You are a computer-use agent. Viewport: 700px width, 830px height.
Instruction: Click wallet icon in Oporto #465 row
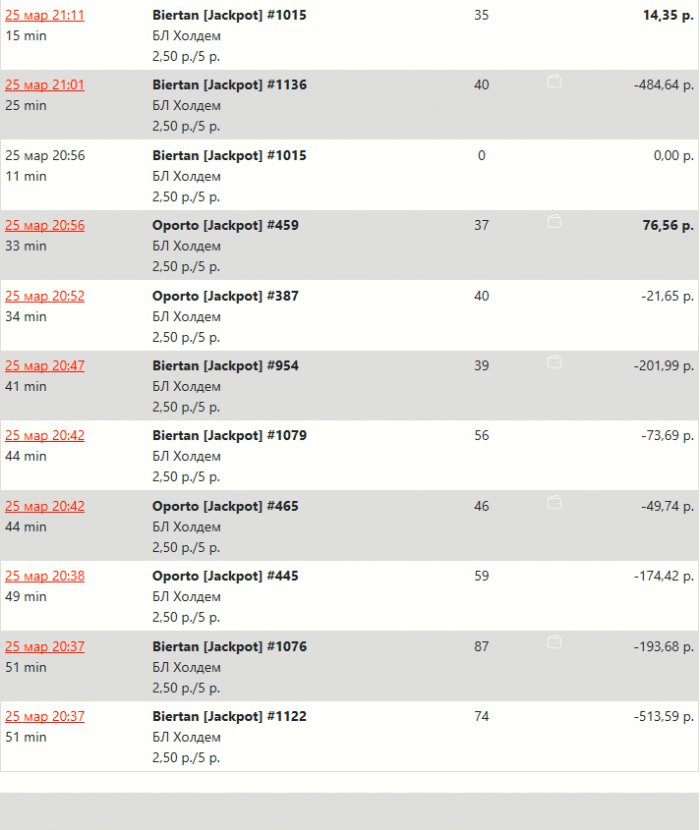click(554, 502)
